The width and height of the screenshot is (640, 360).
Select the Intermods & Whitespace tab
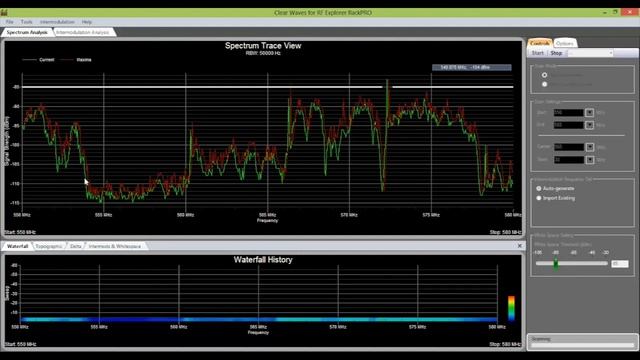click(x=115, y=246)
